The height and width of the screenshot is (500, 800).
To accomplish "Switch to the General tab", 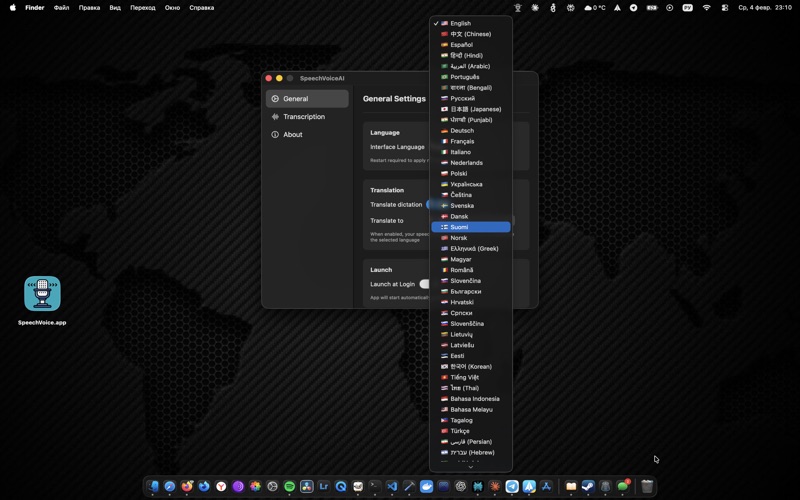I will (x=307, y=98).
